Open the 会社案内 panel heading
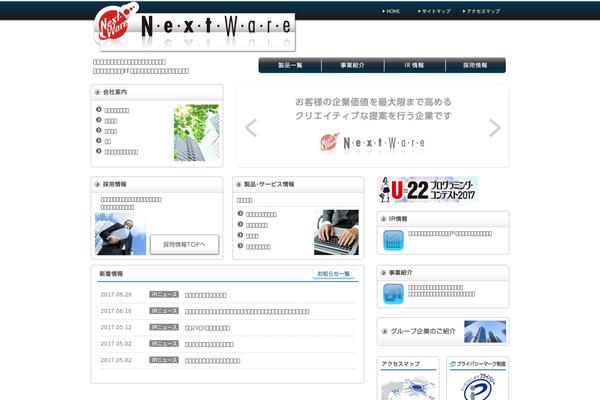The height and width of the screenshot is (400, 600). (115, 92)
